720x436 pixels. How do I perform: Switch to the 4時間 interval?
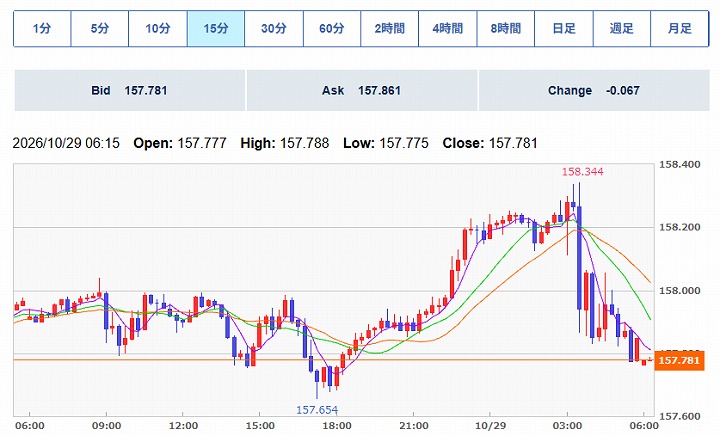point(448,28)
